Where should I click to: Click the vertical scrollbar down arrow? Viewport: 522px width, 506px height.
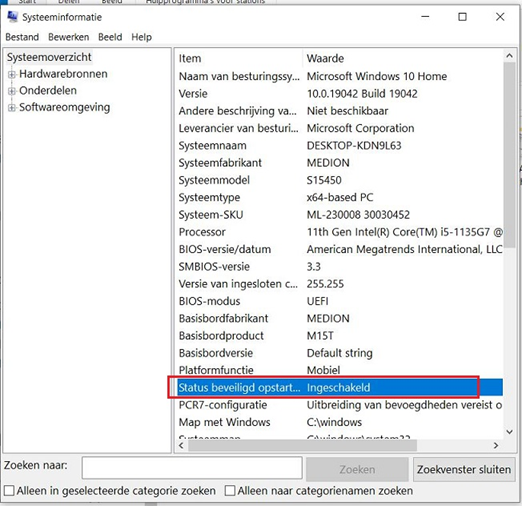point(509,432)
